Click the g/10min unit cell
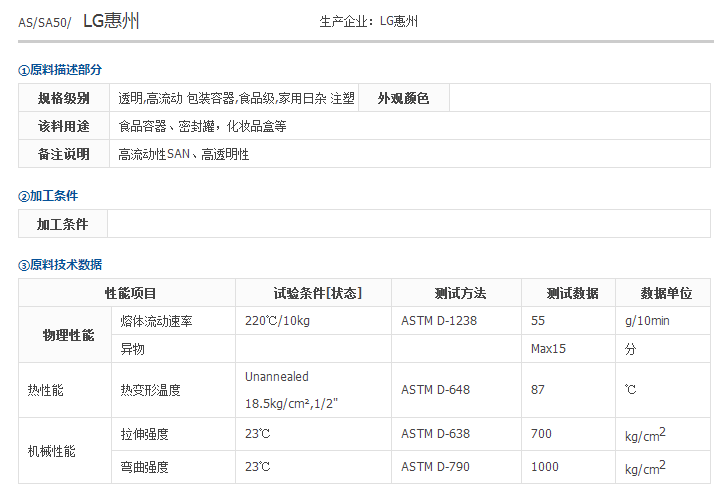 [663, 321]
